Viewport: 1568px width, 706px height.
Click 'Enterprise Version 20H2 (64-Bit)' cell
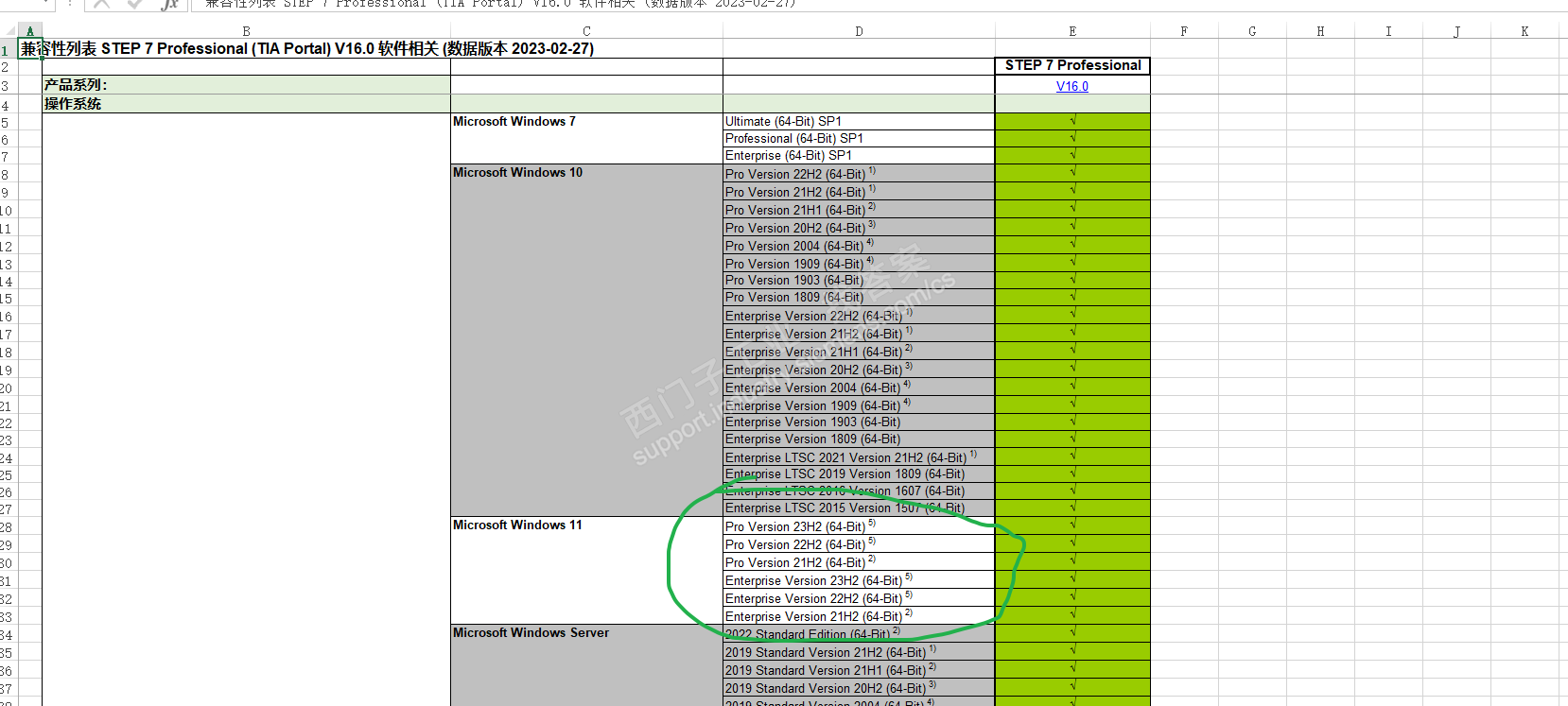[859, 370]
